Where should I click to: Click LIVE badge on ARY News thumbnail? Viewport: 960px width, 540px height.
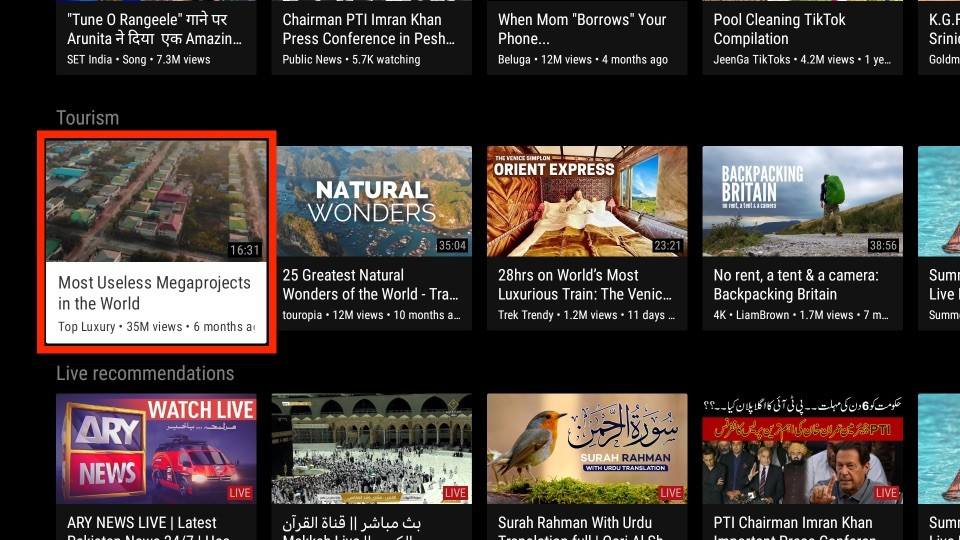point(240,493)
